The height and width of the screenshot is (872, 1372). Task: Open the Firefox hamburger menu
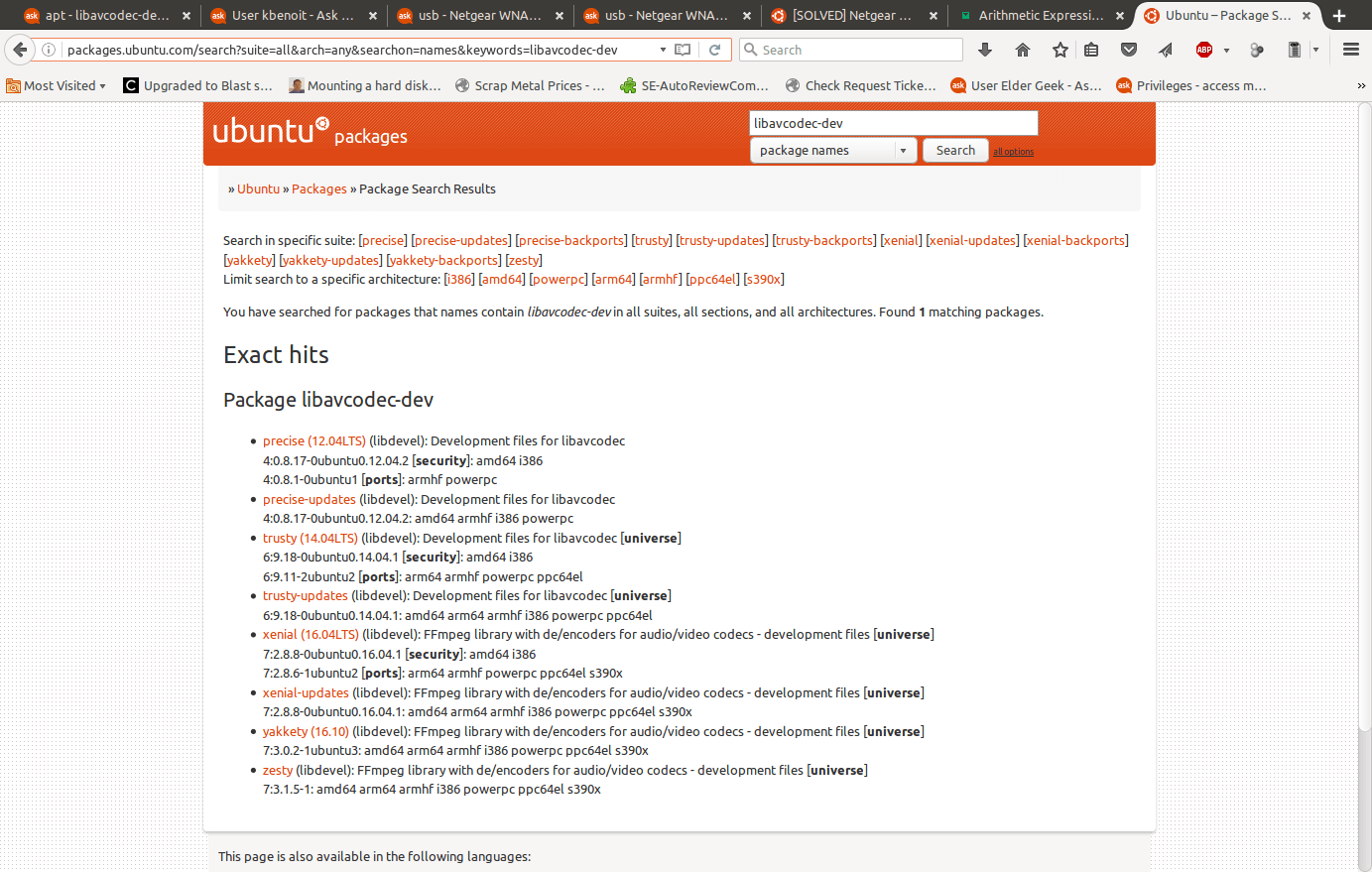[1351, 50]
